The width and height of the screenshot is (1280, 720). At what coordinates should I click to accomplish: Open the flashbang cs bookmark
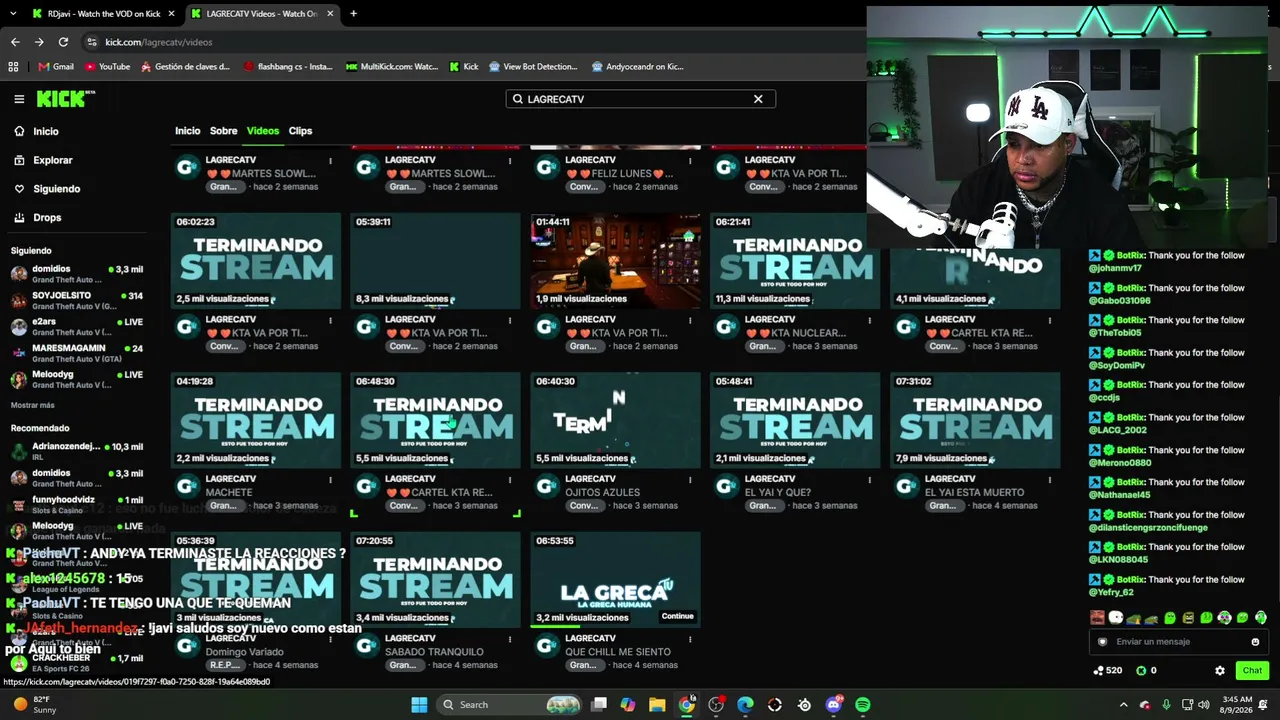pos(286,67)
